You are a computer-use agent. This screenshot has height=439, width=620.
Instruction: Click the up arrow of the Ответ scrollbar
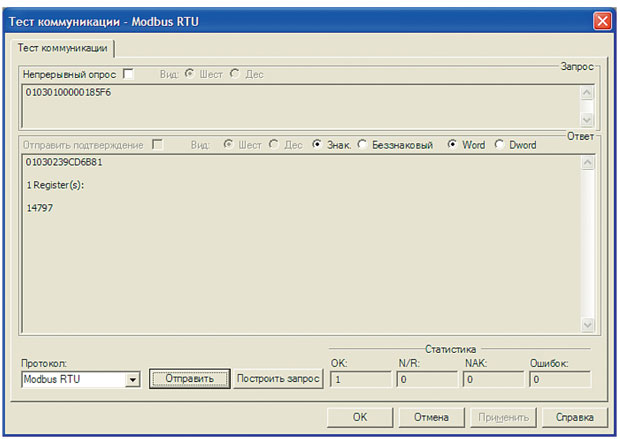click(x=588, y=163)
